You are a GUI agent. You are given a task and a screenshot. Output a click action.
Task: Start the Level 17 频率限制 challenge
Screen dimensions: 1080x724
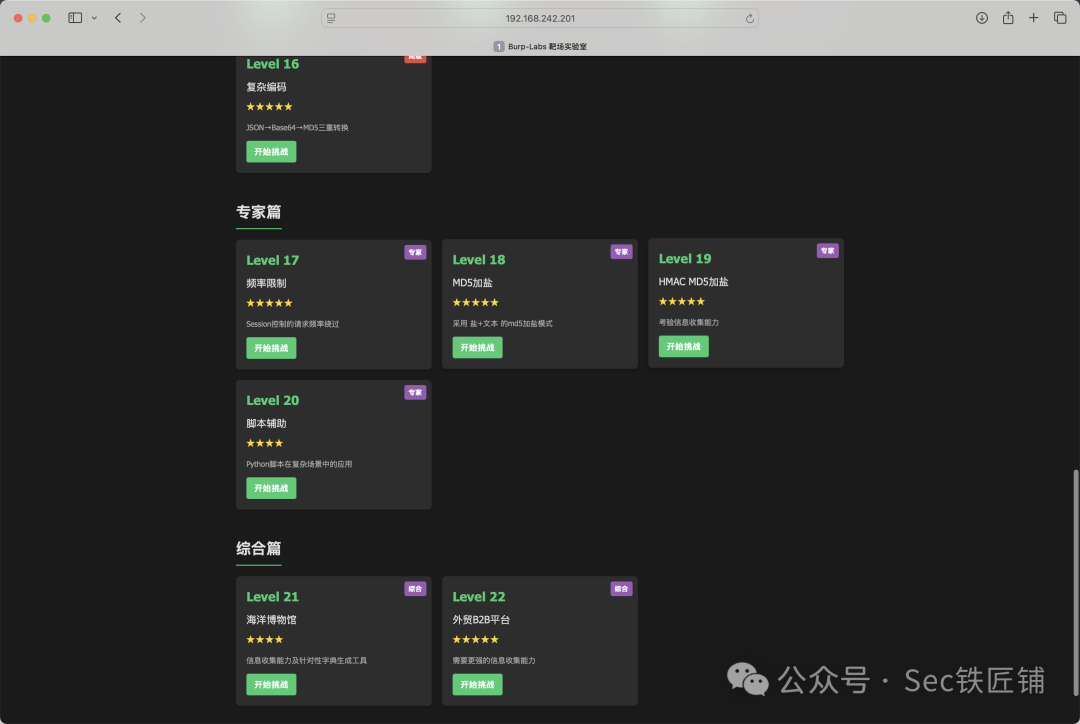[x=270, y=347]
